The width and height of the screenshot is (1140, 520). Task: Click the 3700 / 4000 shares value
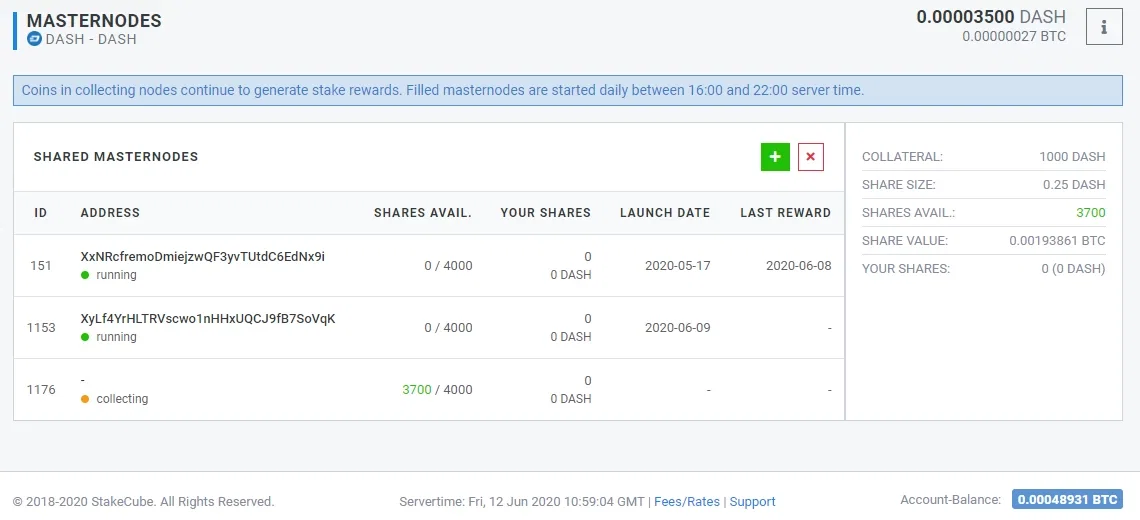(437, 390)
